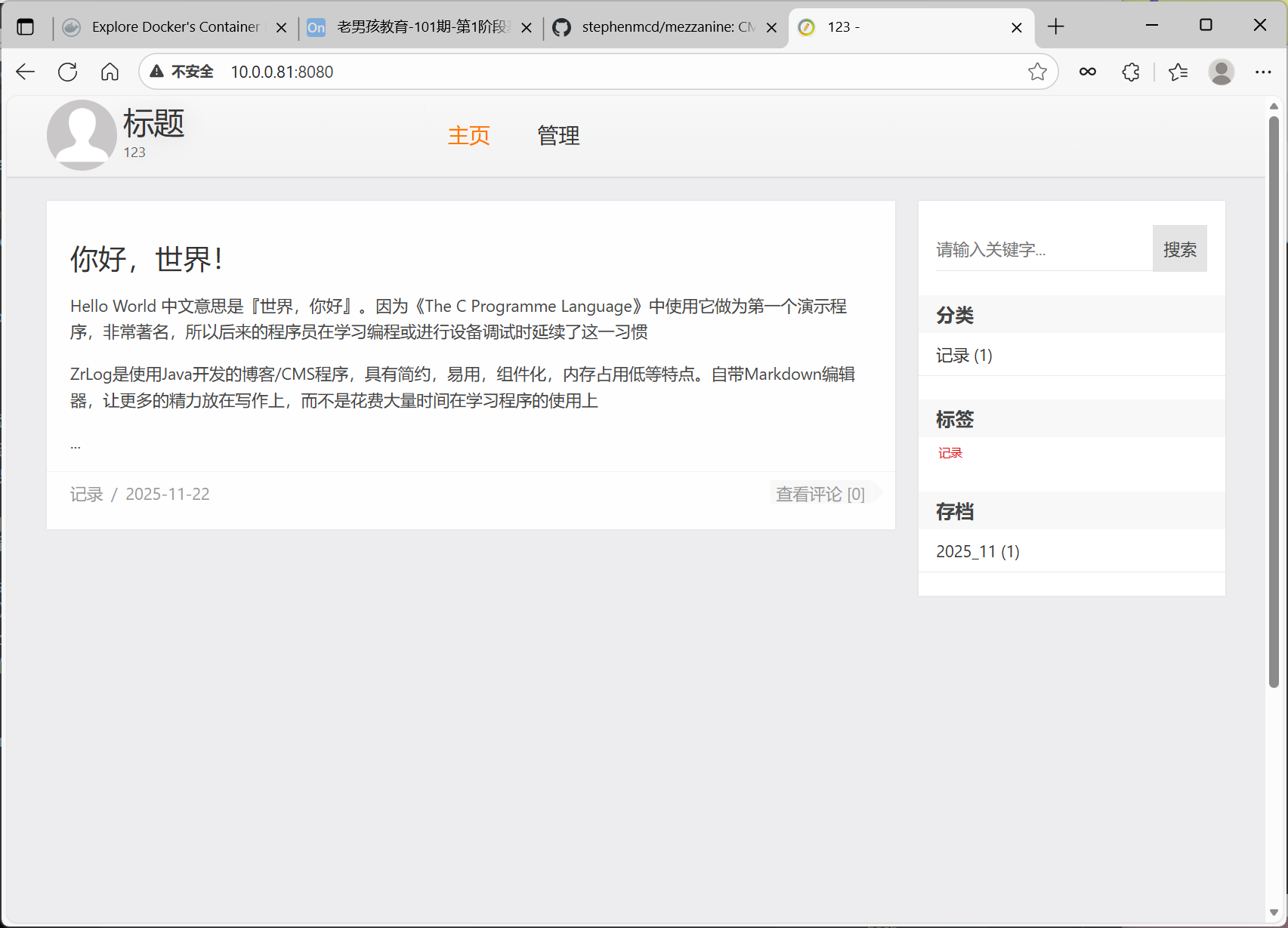1288x928 pixels.
Task: Open the 2025_11 (1) archive link
Action: [x=977, y=551]
